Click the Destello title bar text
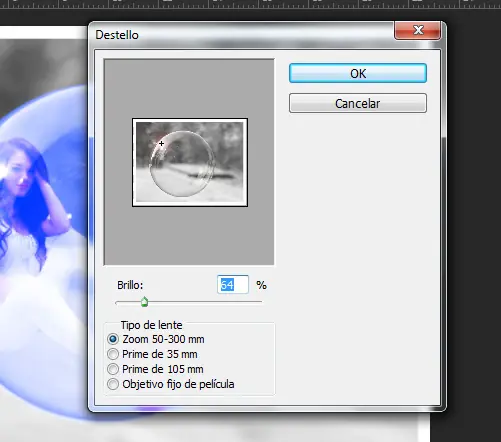Screen dimensions: 501x442 coord(117,35)
